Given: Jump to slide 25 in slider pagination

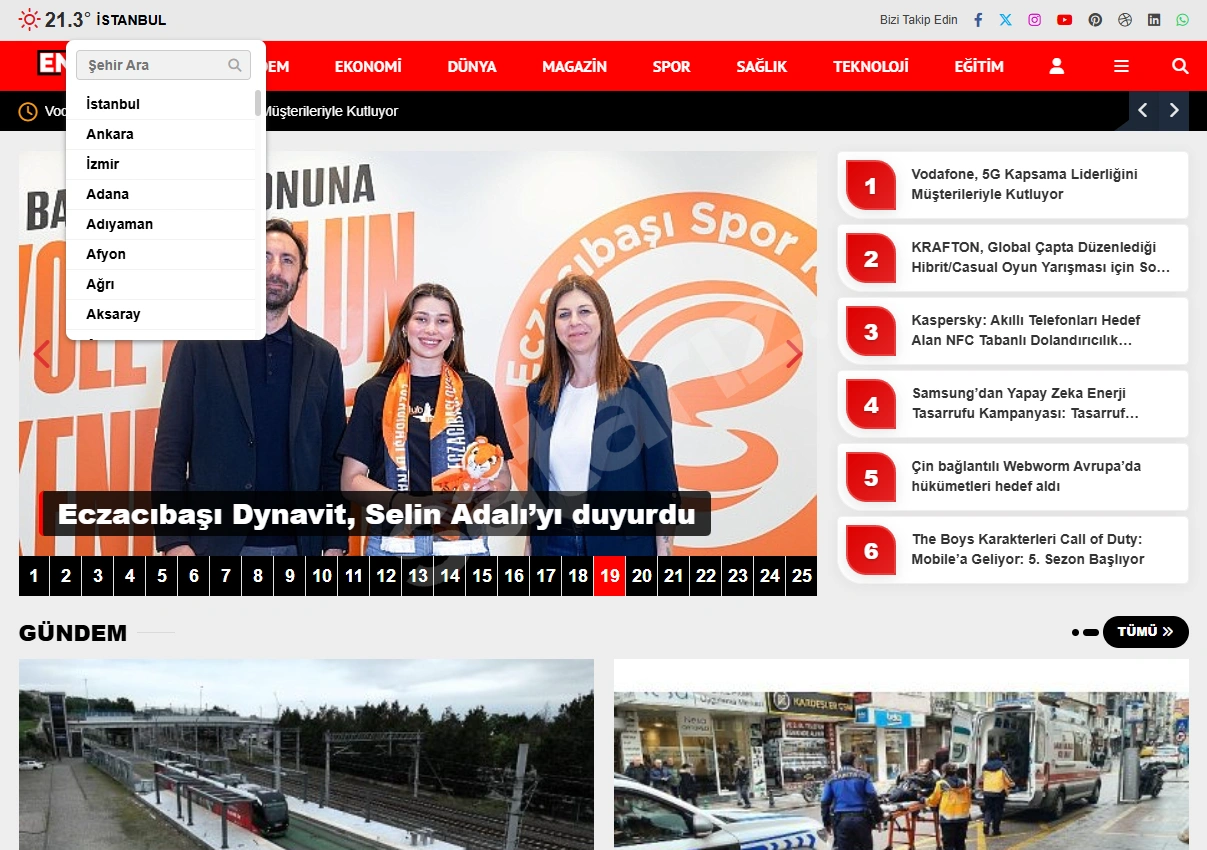Looking at the screenshot, I should pos(802,576).
